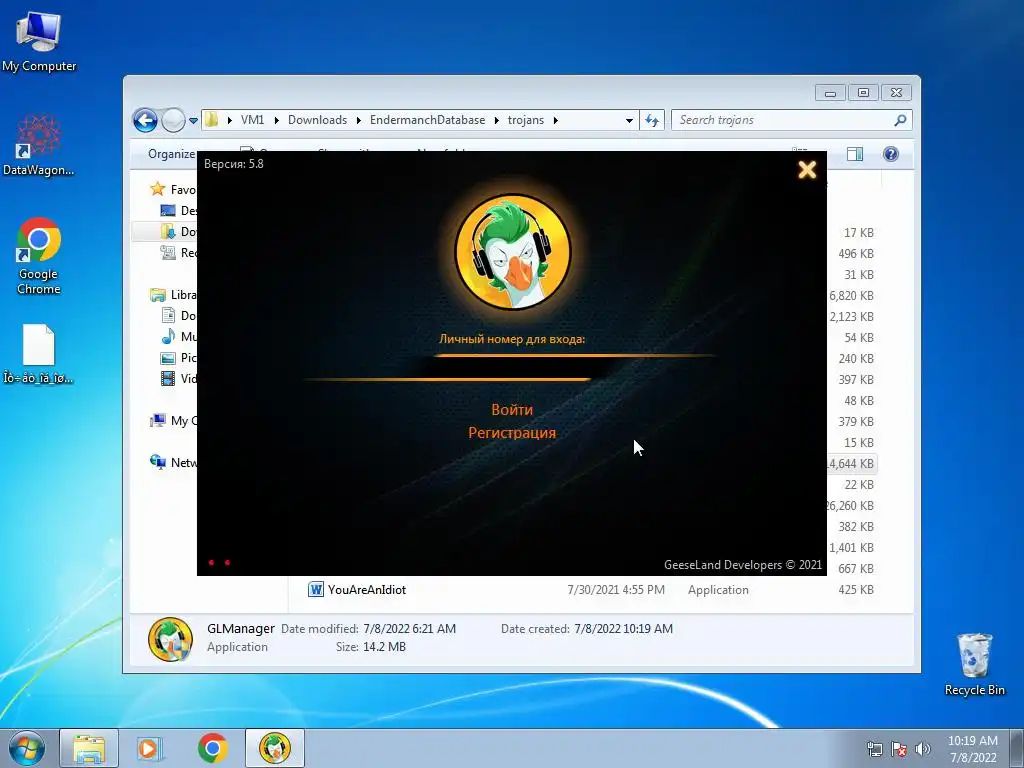Focus the personal number input field
The image size is (1024, 768).
click(511, 368)
